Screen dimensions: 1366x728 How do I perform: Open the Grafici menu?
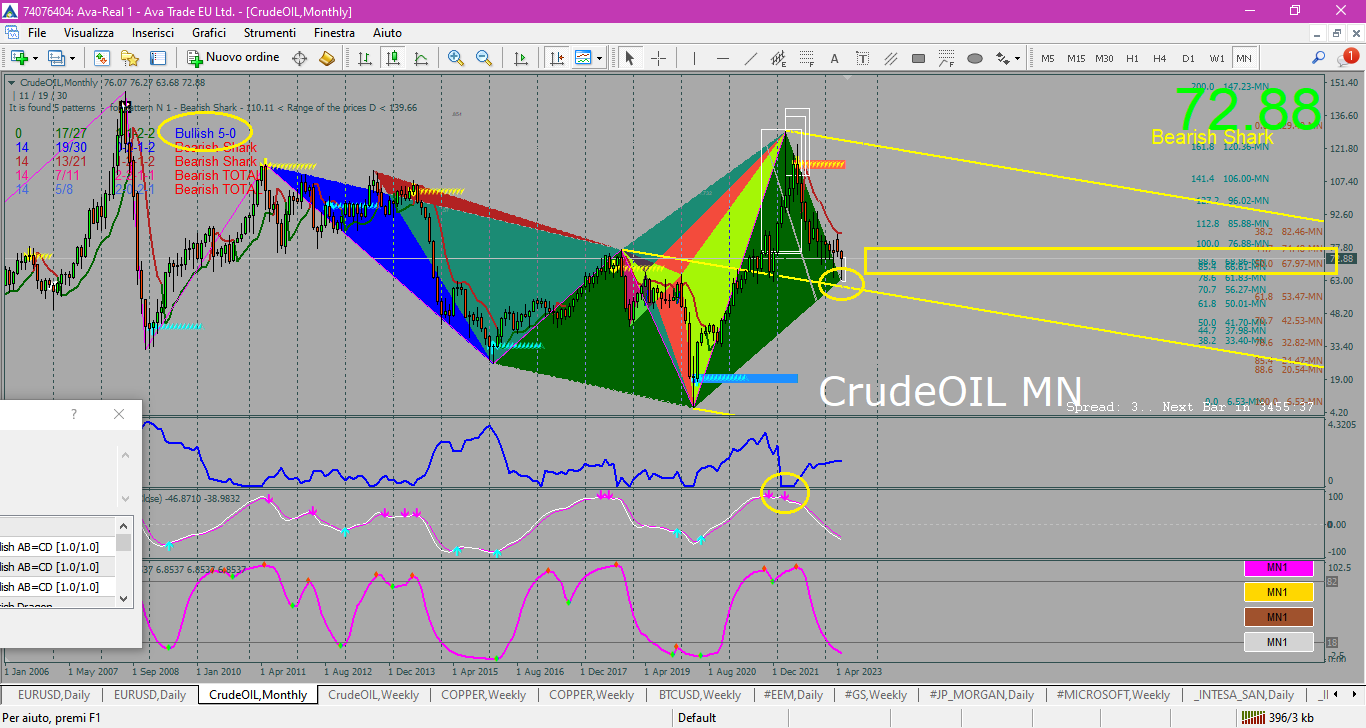tap(209, 33)
